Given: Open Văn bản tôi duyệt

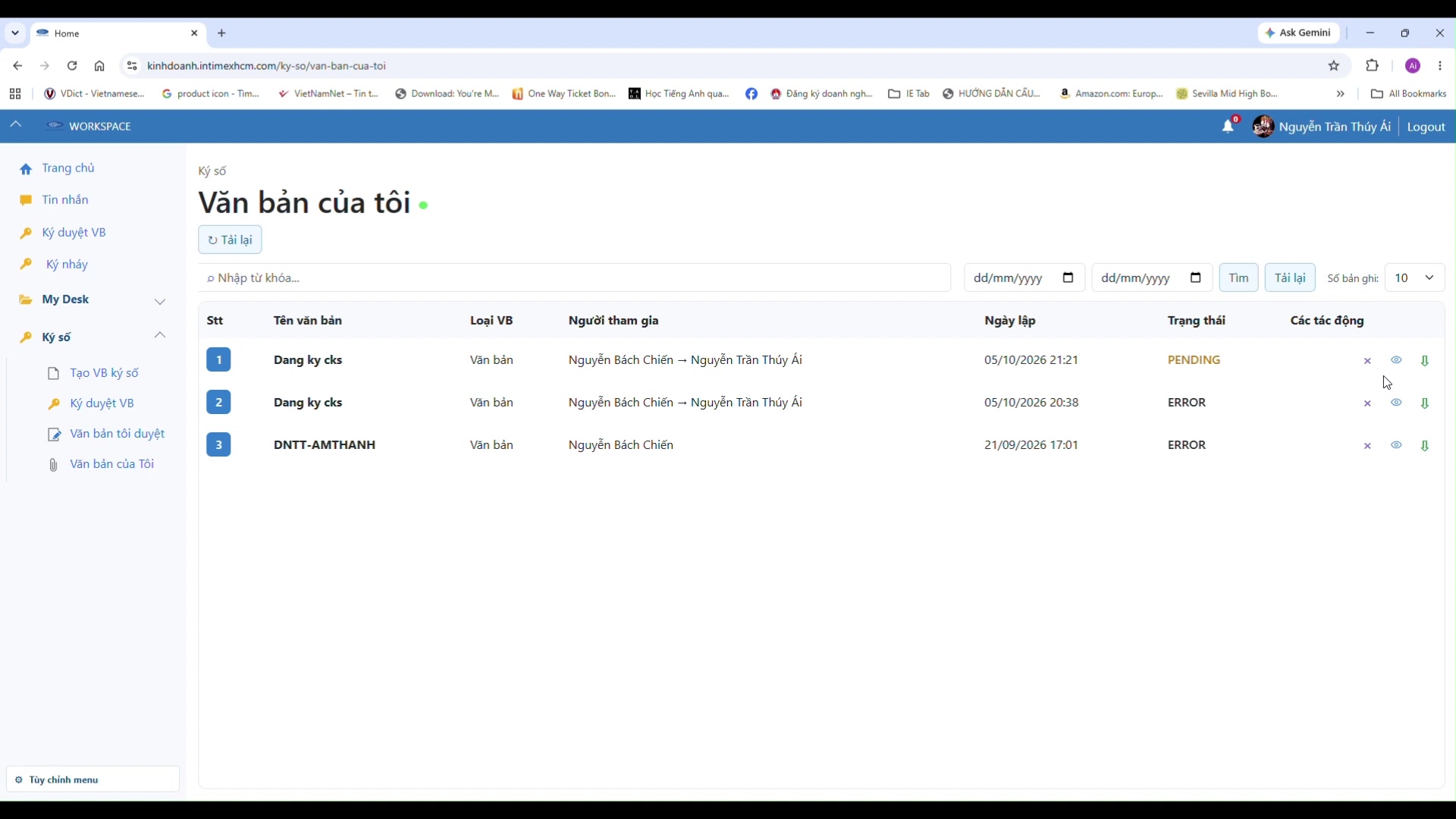Looking at the screenshot, I should pyautogui.click(x=117, y=434).
